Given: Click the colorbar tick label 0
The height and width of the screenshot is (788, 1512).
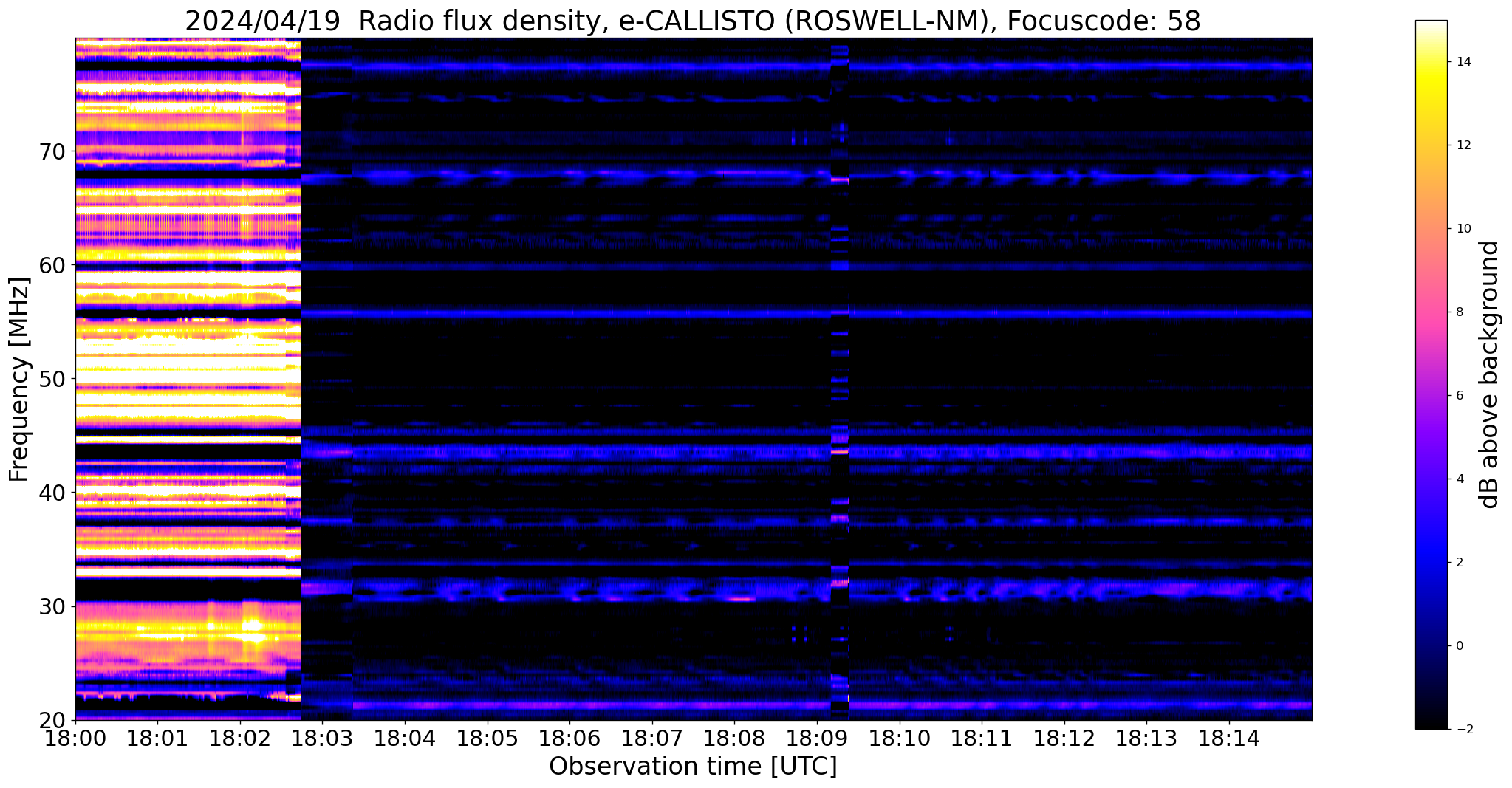Looking at the screenshot, I should click(x=1460, y=645).
